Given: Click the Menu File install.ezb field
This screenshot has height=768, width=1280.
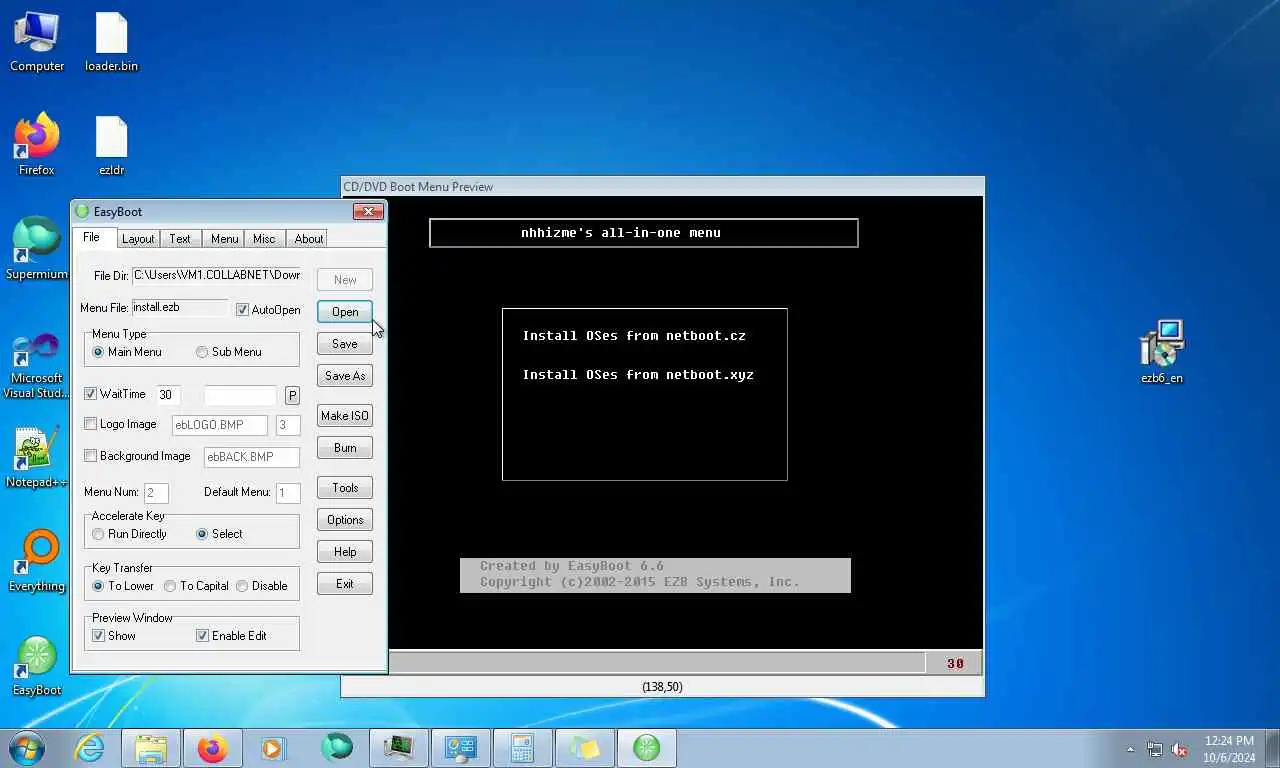Looking at the screenshot, I should tap(180, 307).
